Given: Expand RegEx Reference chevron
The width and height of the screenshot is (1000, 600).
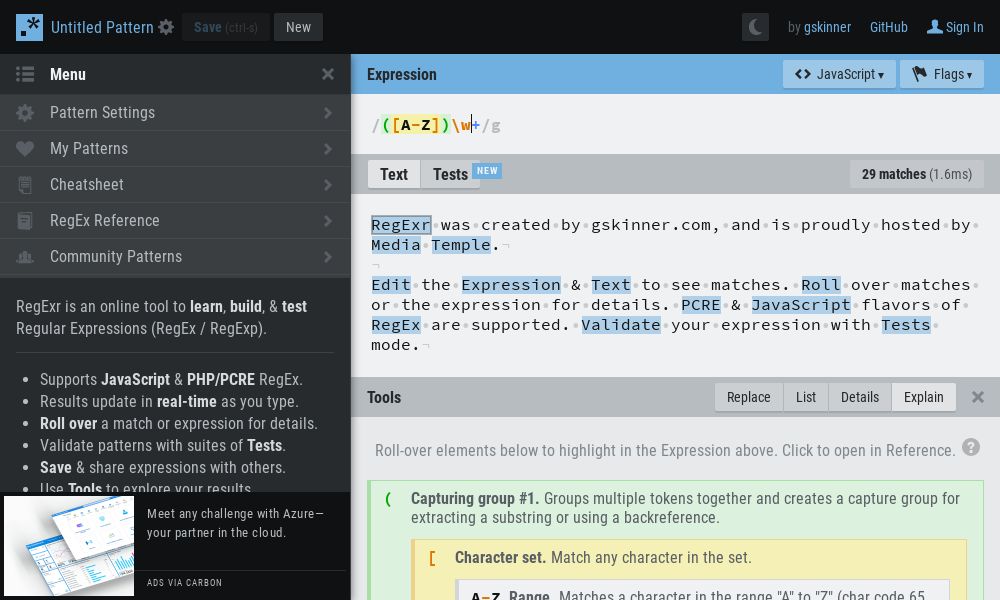Looking at the screenshot, I should (x=328, y=221).
